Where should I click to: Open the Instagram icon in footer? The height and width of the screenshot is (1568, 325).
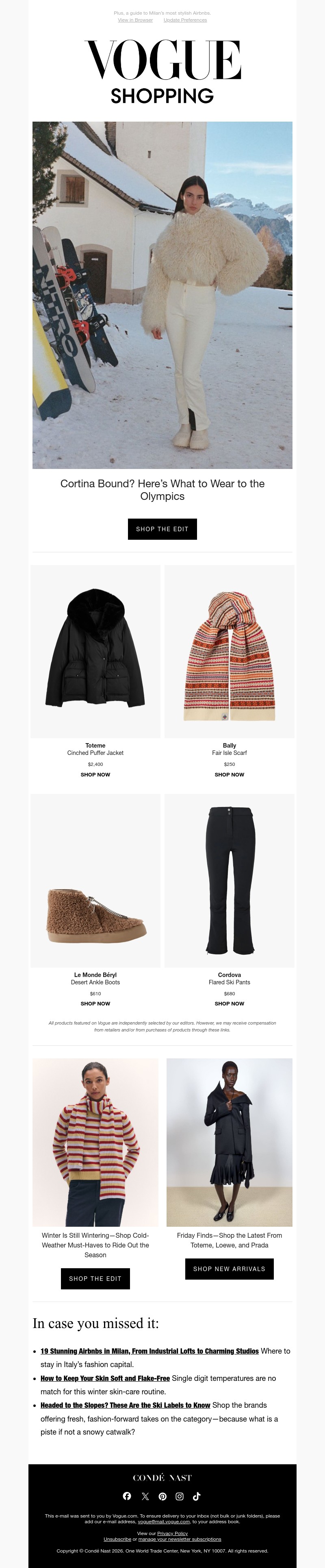click(180, 1496)
